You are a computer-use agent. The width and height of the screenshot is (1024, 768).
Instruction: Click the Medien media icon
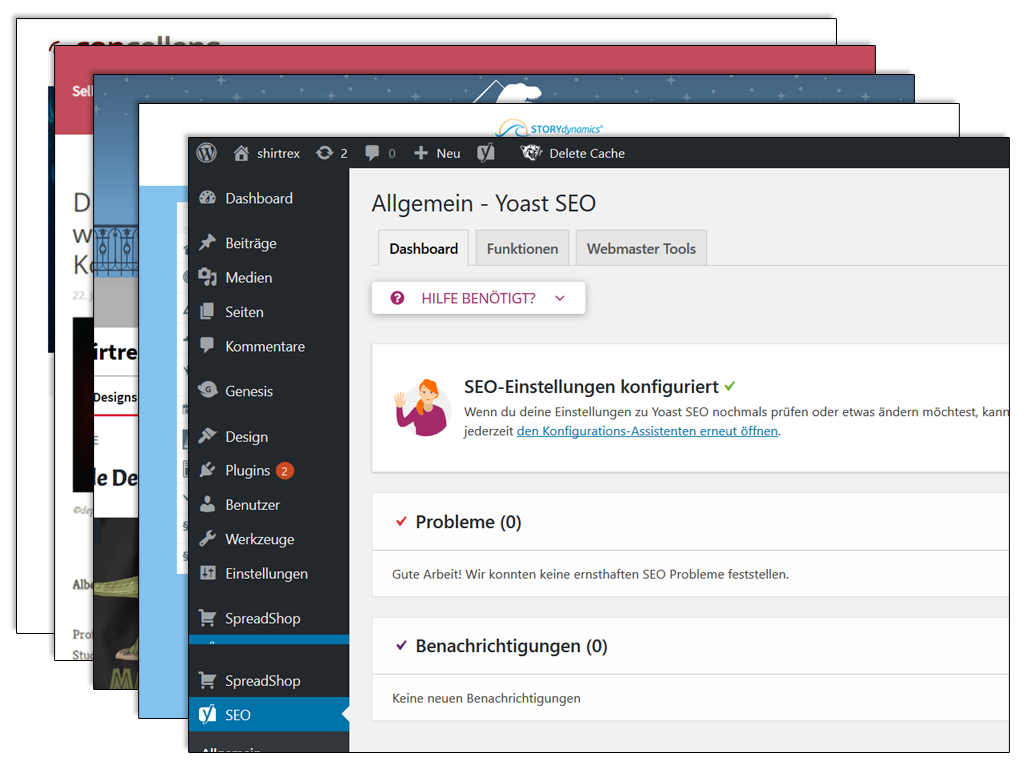click(208, 278)
